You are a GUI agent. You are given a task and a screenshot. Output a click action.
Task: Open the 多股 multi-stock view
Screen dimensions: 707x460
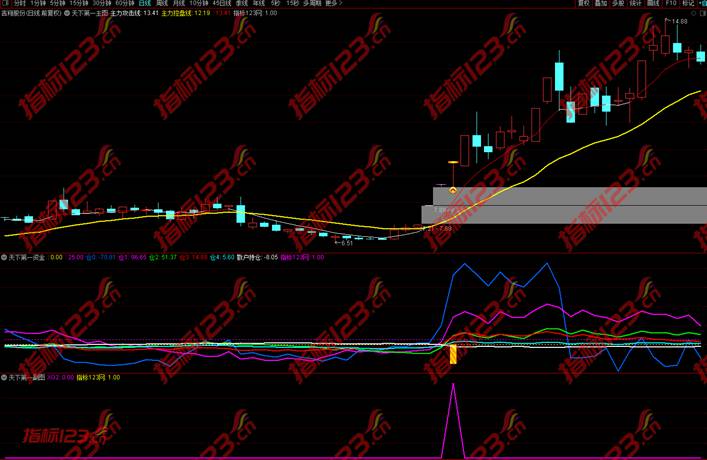click(619, 4)
